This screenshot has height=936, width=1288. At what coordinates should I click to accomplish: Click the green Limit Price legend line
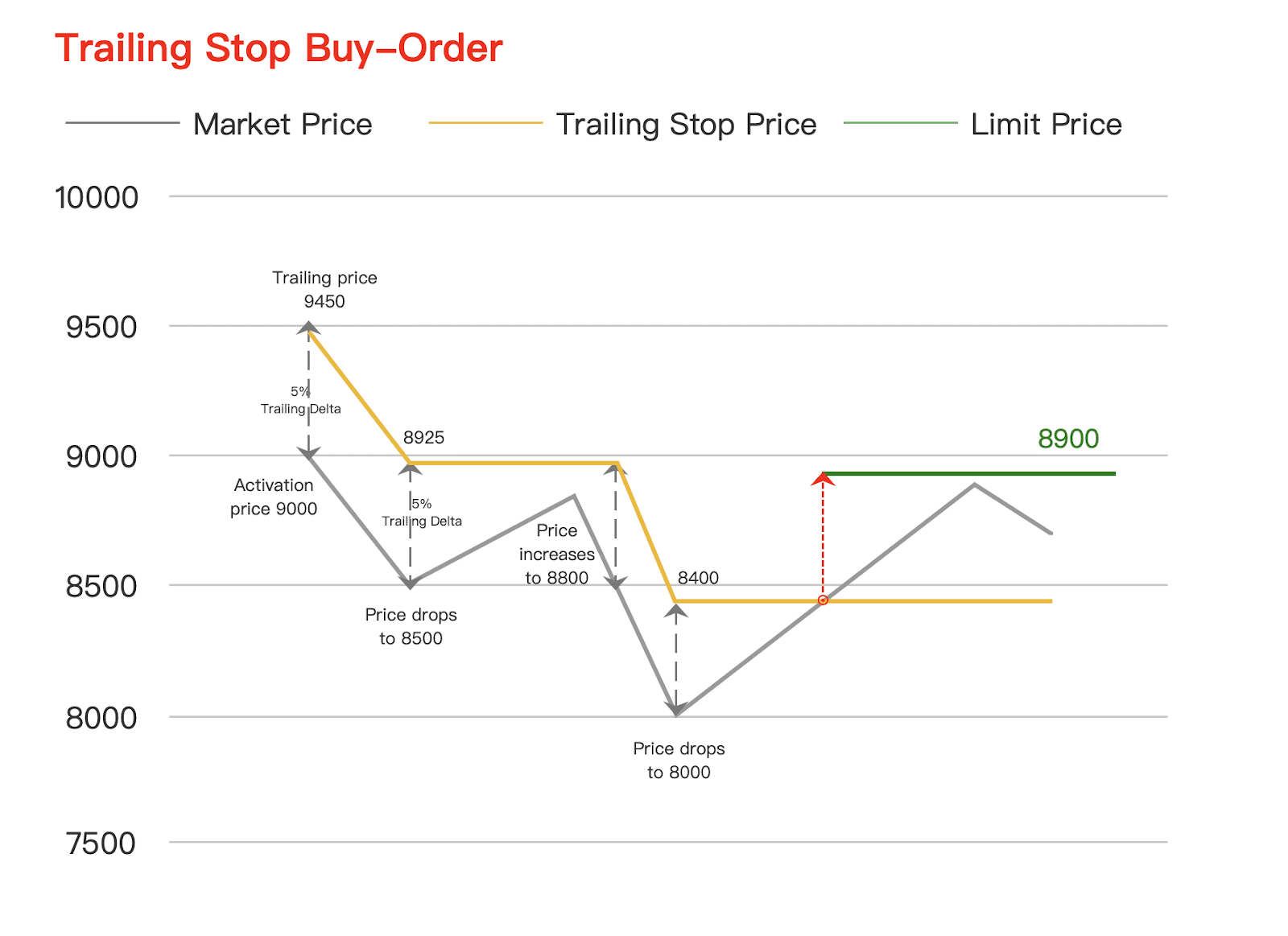(x=900, y=123)
